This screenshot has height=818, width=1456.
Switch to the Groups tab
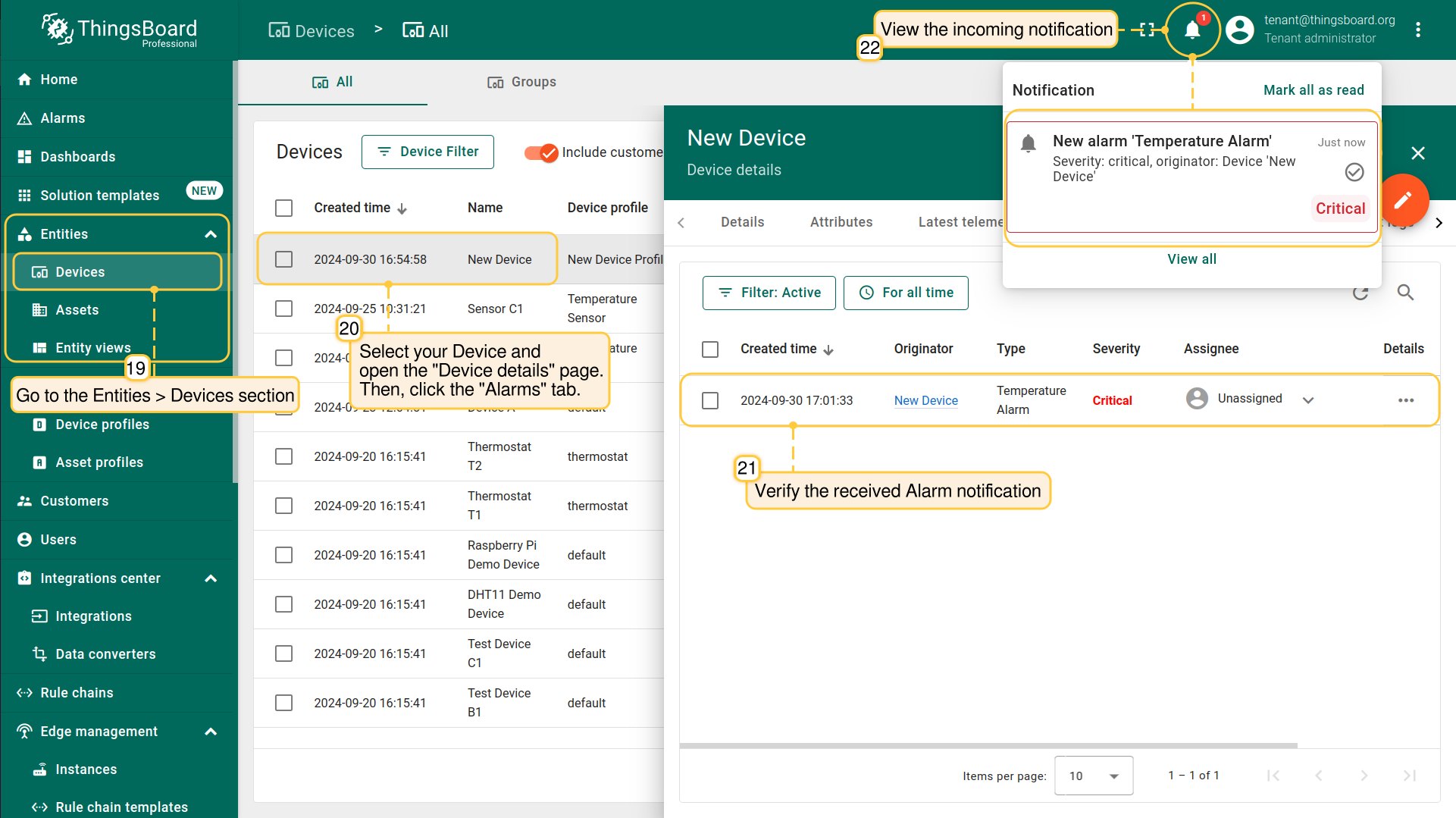[x=522, y=82]
